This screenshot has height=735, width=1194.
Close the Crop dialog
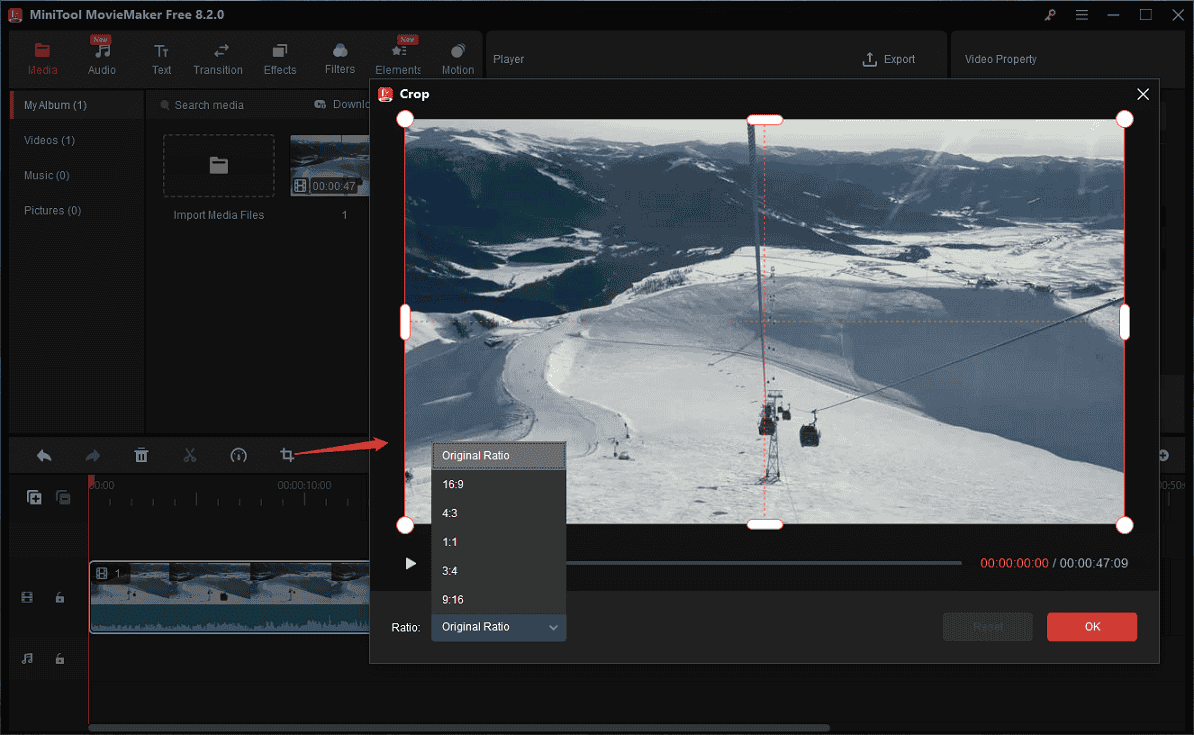pyautogui.click(x=1142, y=94)
